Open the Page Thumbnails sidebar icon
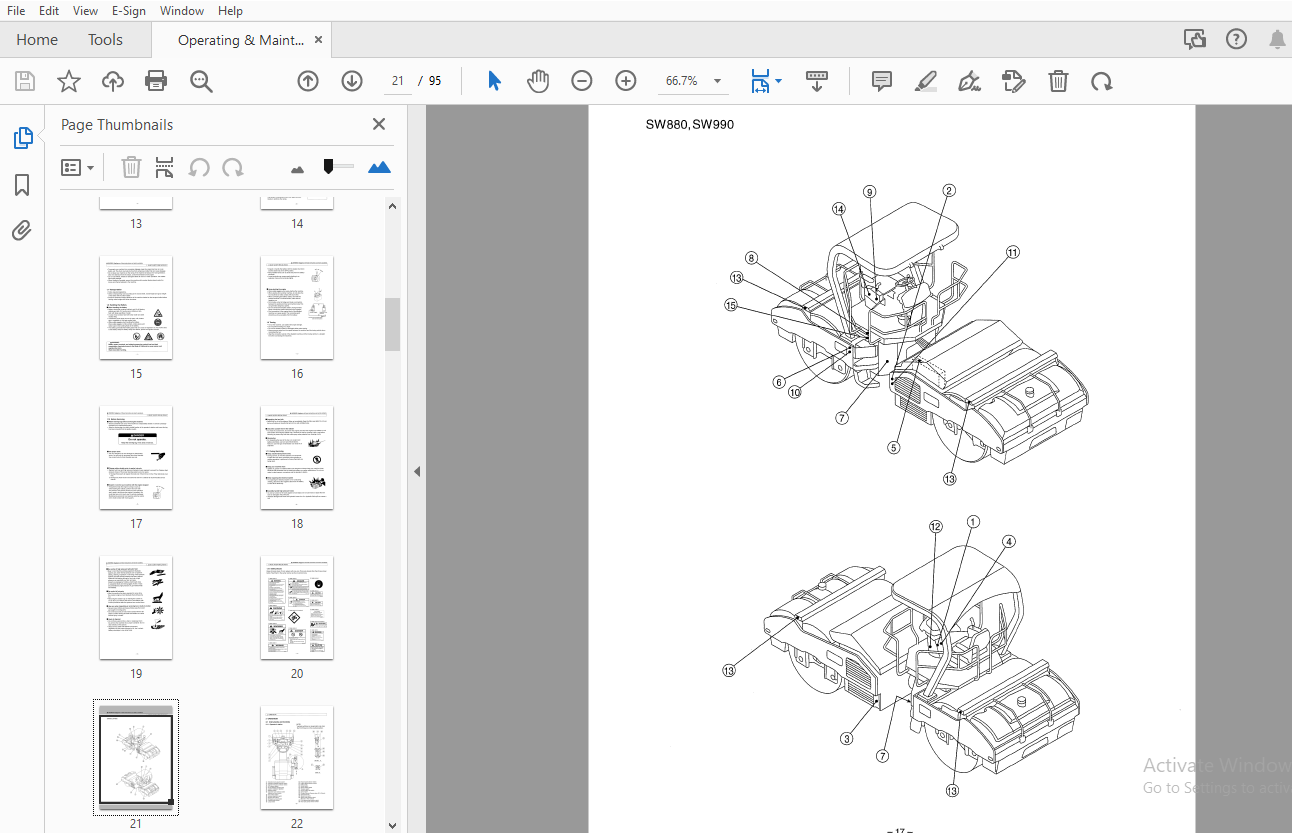Image resolution: width=1292 pixels, height=833 pixels. (23, 139)
